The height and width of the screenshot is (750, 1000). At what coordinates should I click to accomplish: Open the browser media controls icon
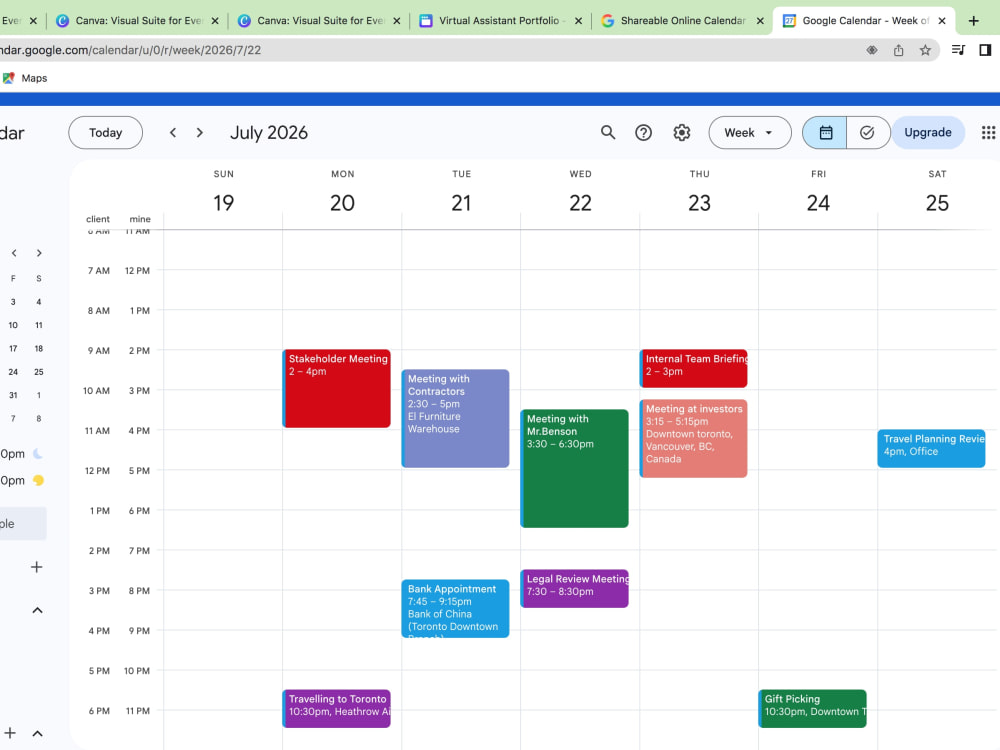958,50
